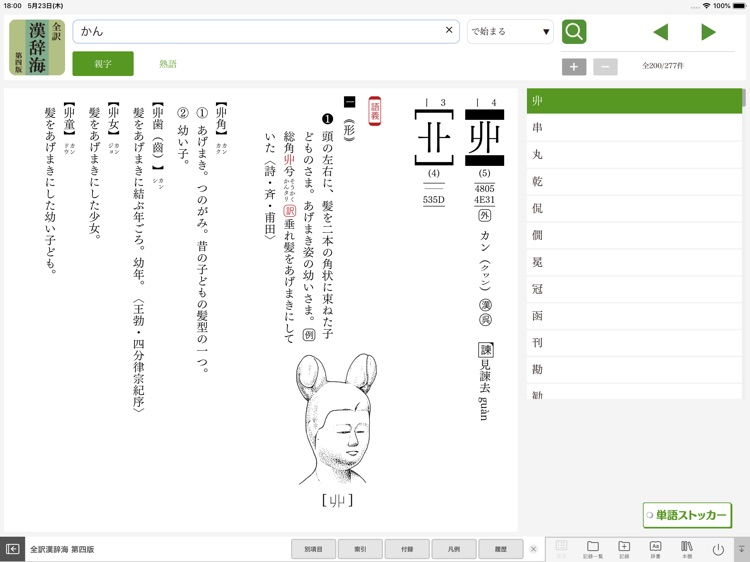Click the 外 boxed marker under the code
Image resolution: width=750 pixels, height=562 pixels.
(485, 215)
